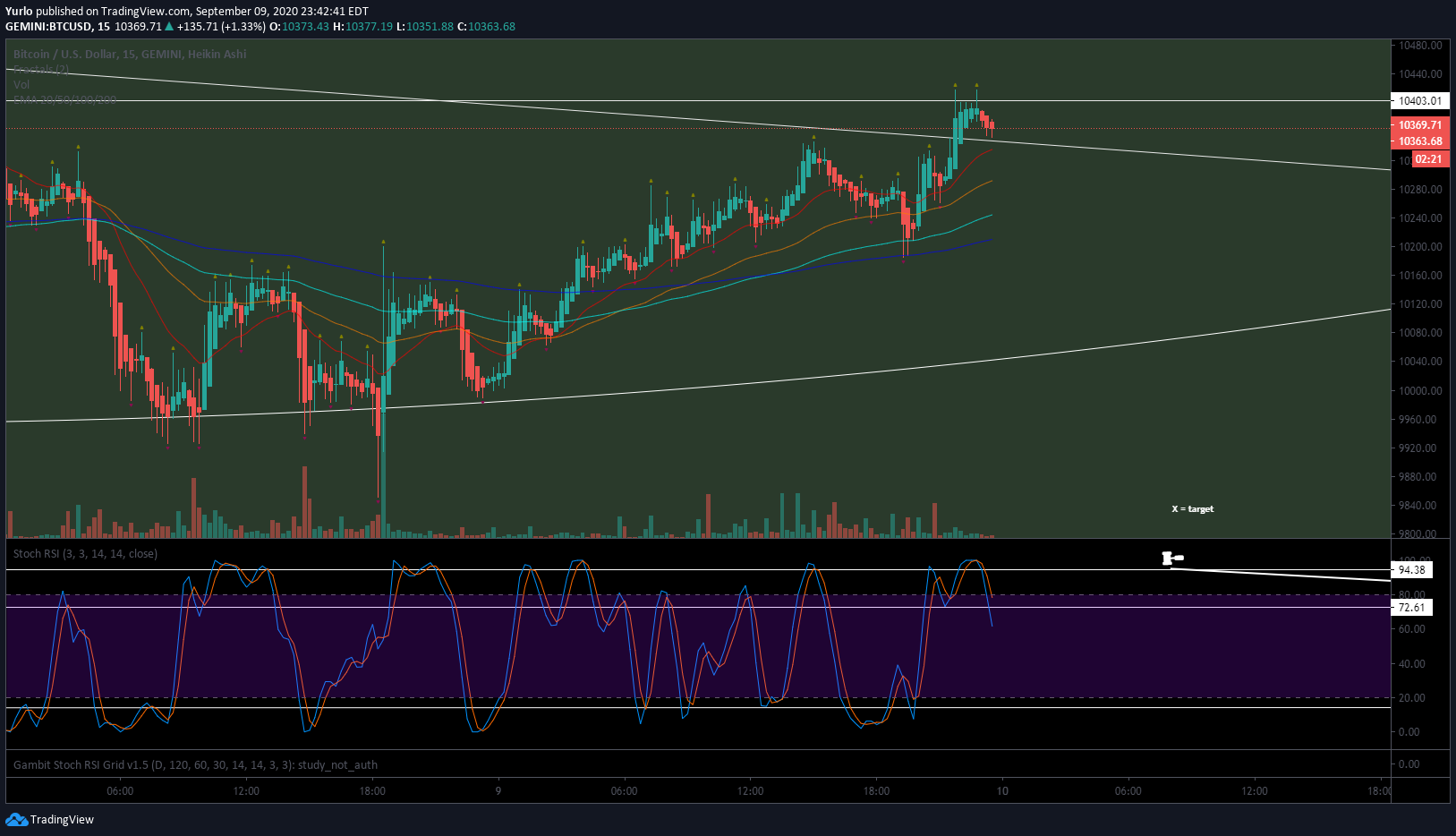Select the Bitcoin / U.S. Dollar chart legend
The width and height of the screenshot is (1456, 836).
coord(130,54)
